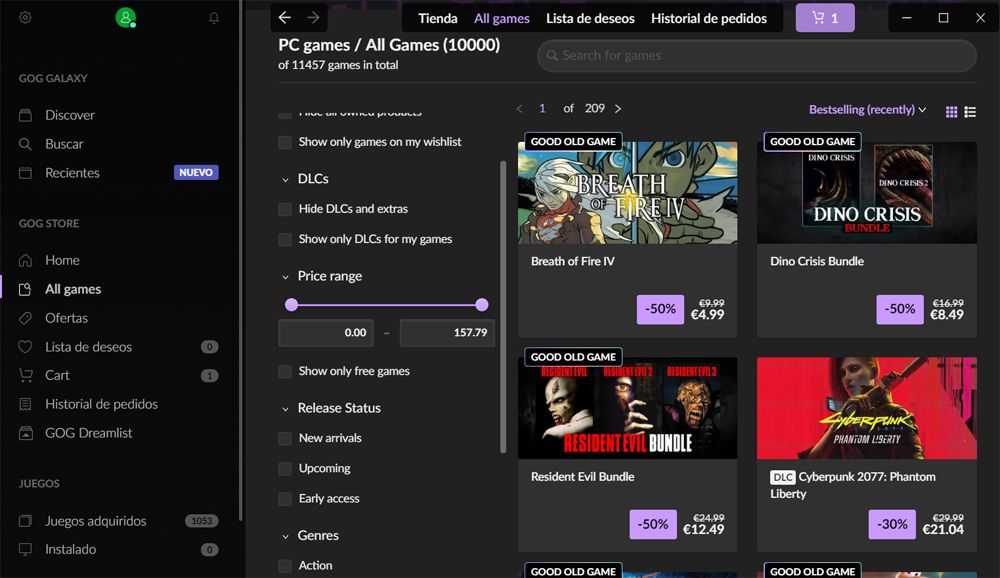The image size is (1000, 578).
Task: Open Bestselling (recently) sort dropdown
Action: [x=867, y=110]
